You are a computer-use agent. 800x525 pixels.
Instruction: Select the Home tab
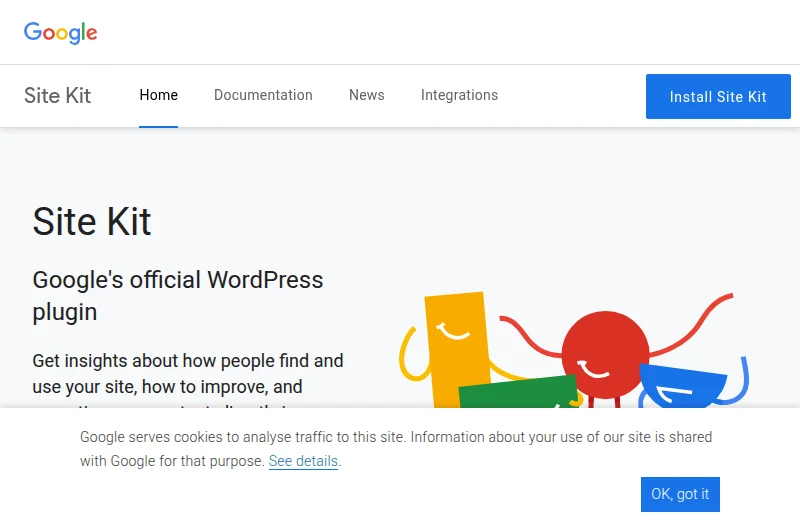pyautogui.click(x=159, y=95)
